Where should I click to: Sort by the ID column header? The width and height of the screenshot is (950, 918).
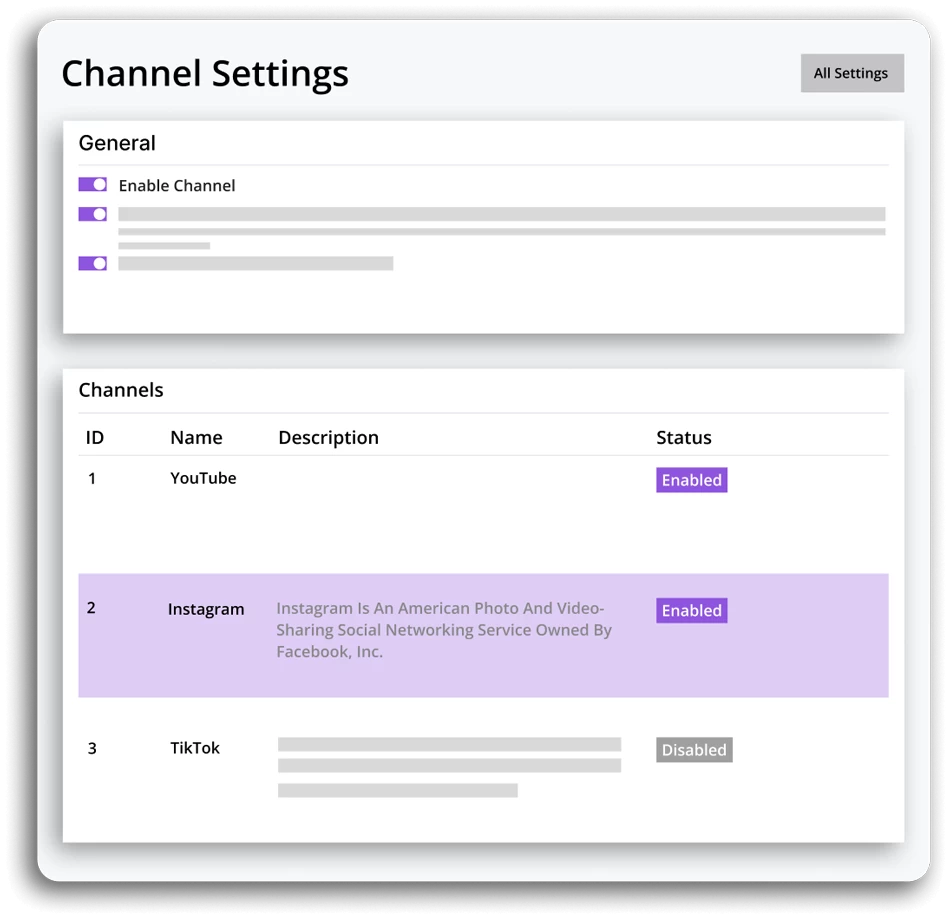point(95,437)
